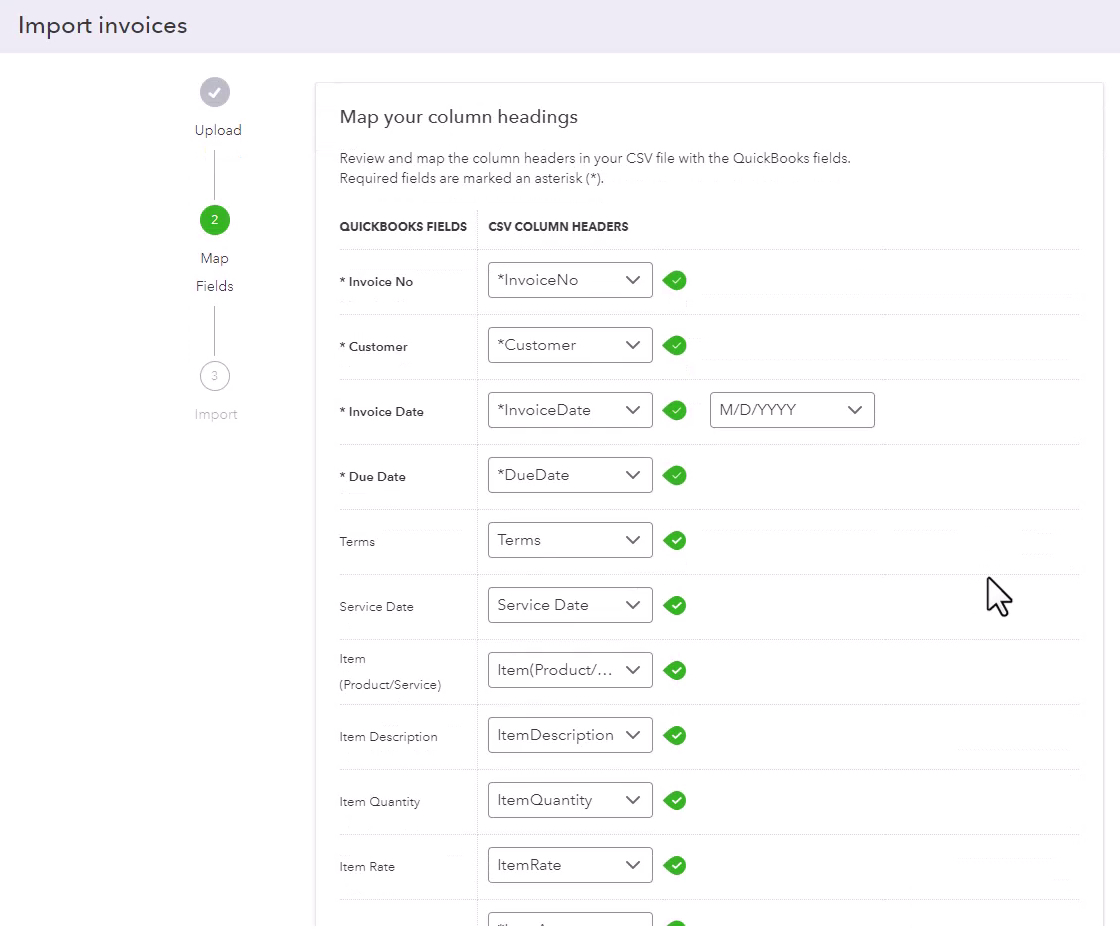Click the Item (Product/Service) field label
Viewport: 1120px width, 930px height.
(390, 671)
